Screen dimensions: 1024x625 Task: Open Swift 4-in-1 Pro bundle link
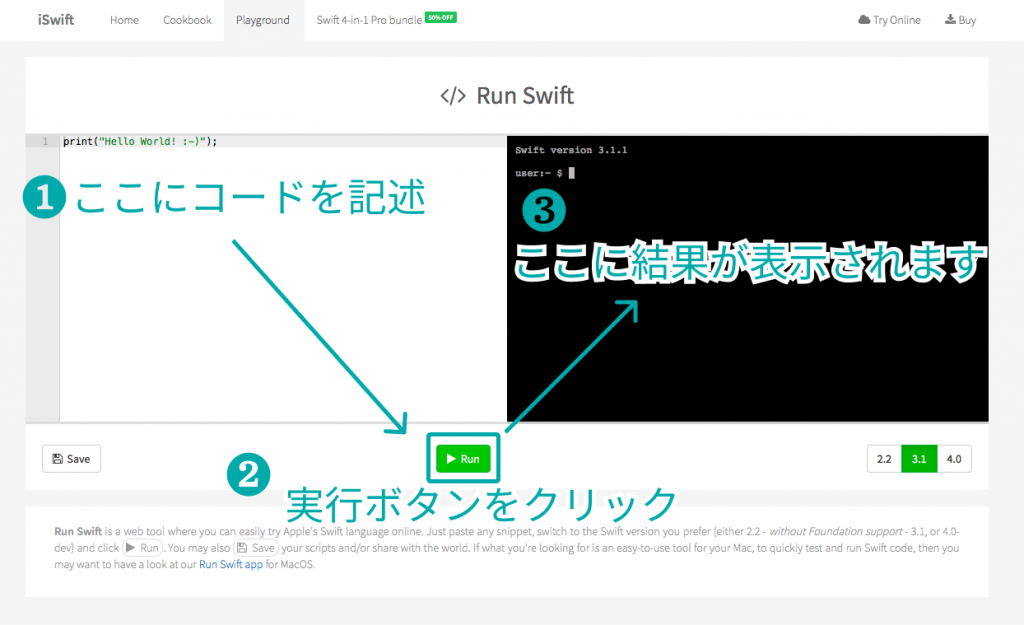click(368, 20)
